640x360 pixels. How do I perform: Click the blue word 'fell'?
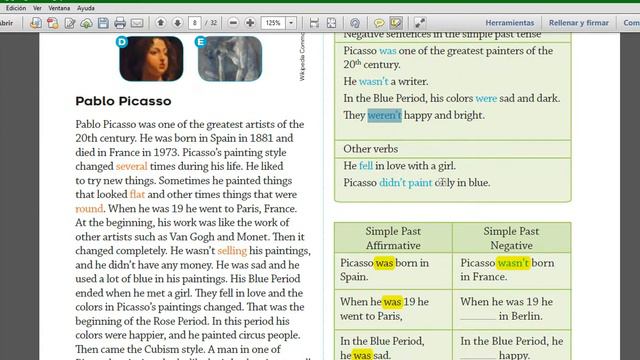point(366,166)
